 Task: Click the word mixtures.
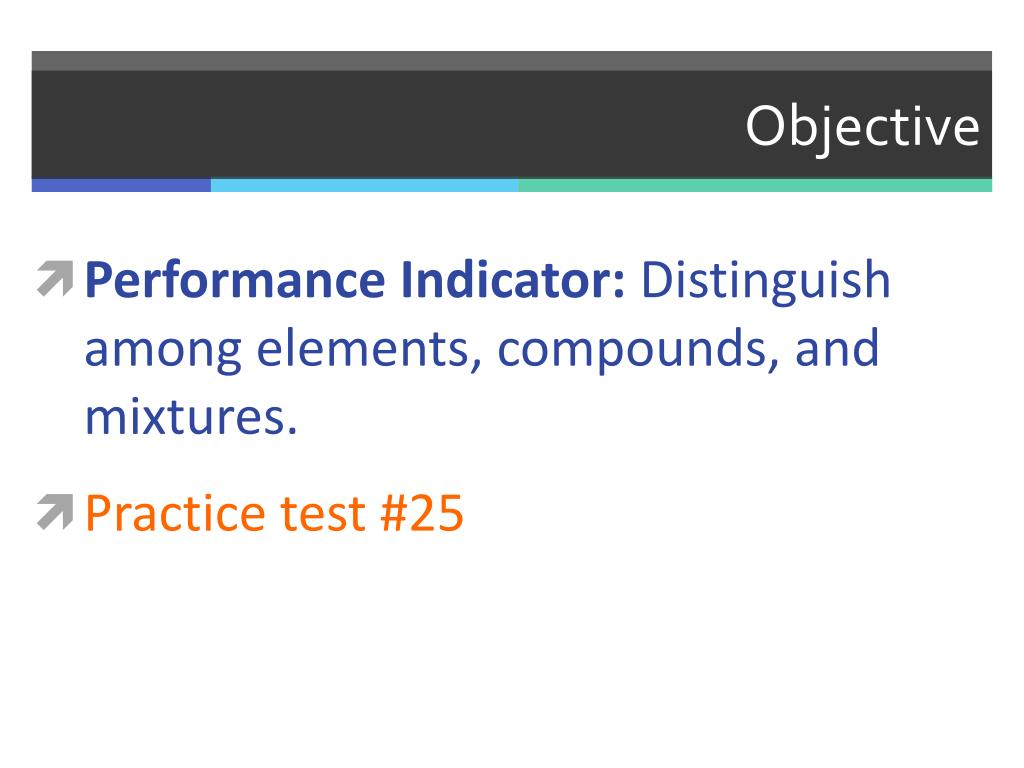pos(191,417)
